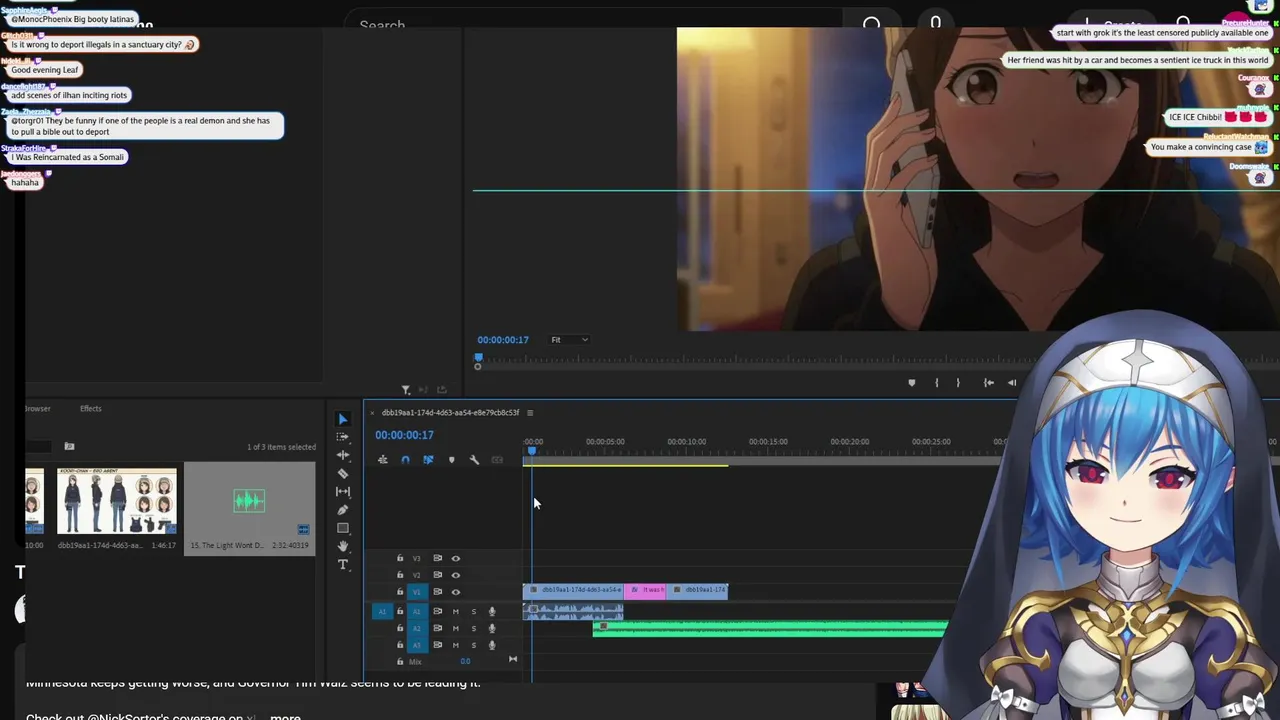Hide track V1 output with eye icon
Image resolution: width=1280 pixels, height=720 pixels.
[456, 592]
